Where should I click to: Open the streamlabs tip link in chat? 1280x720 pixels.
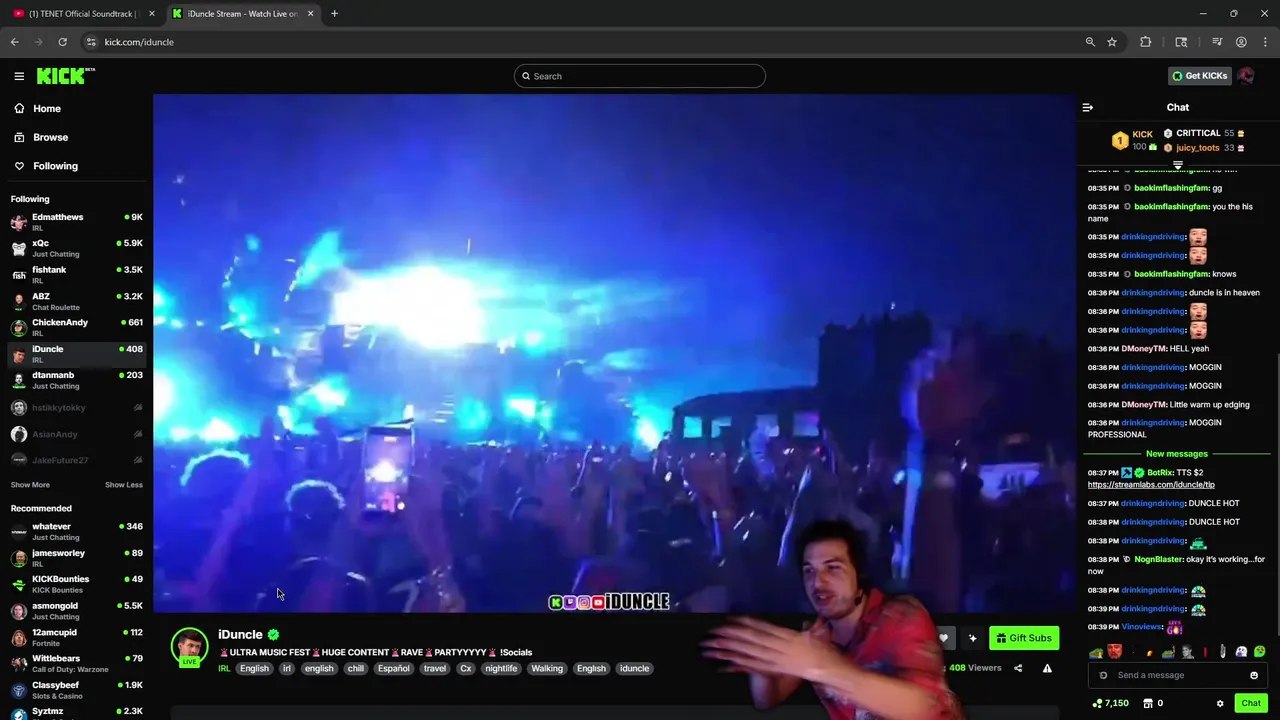(1151, 485)
